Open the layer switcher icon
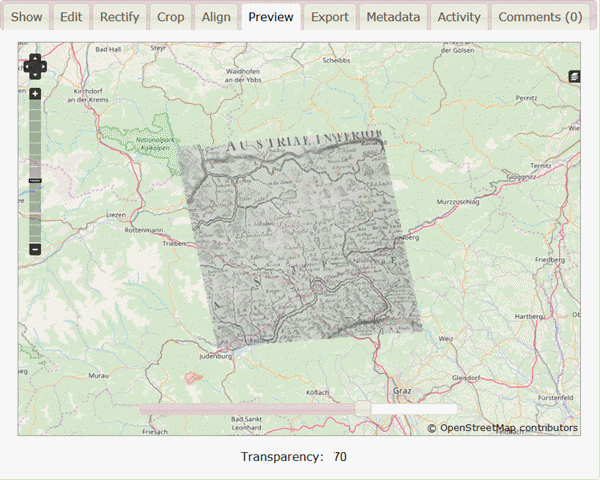The height and width of the screenshot is (480, 600). [574, 77]
